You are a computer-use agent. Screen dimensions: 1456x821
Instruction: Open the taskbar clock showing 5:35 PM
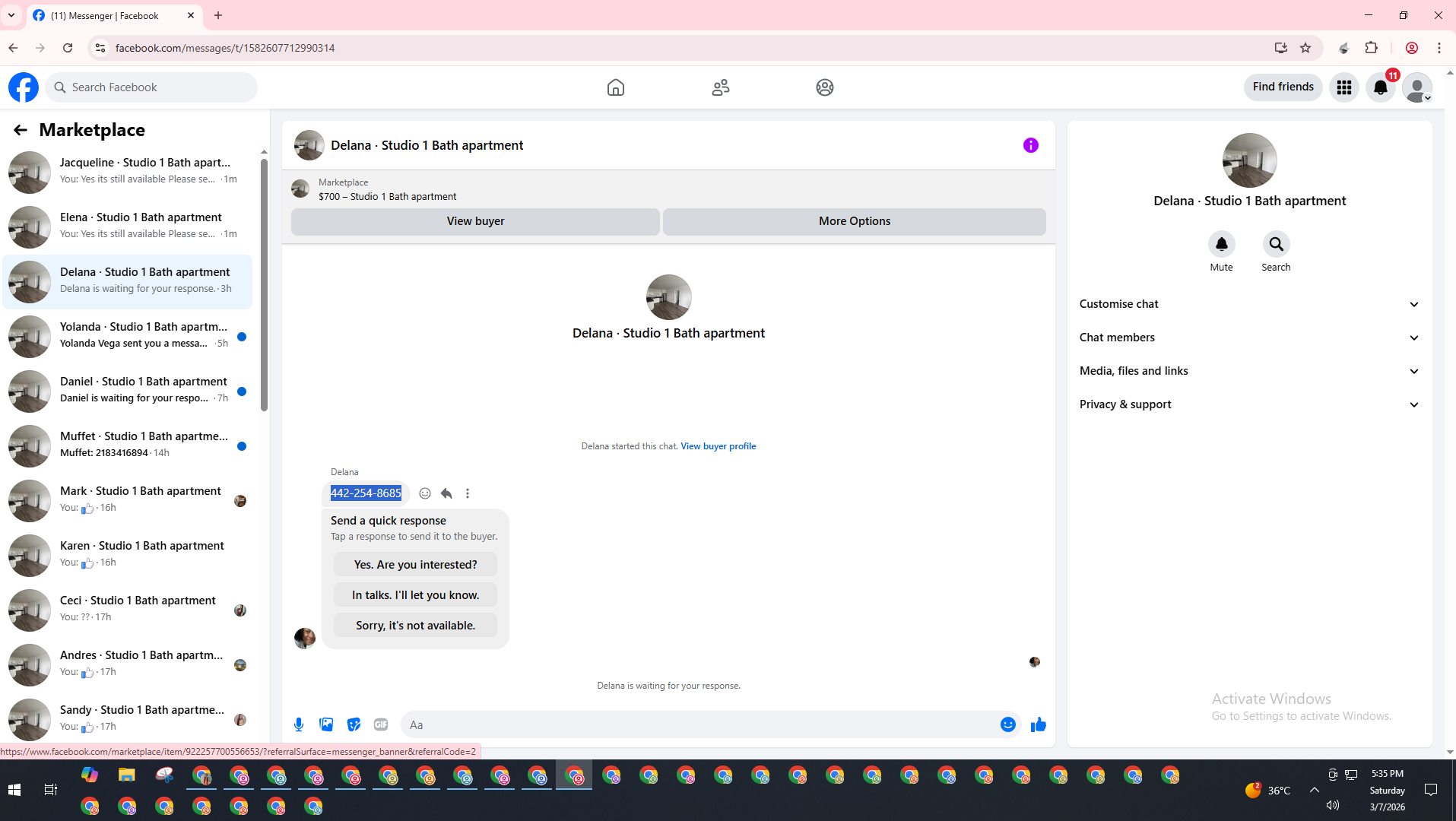pyautogui.click(x=1388, y=791)
